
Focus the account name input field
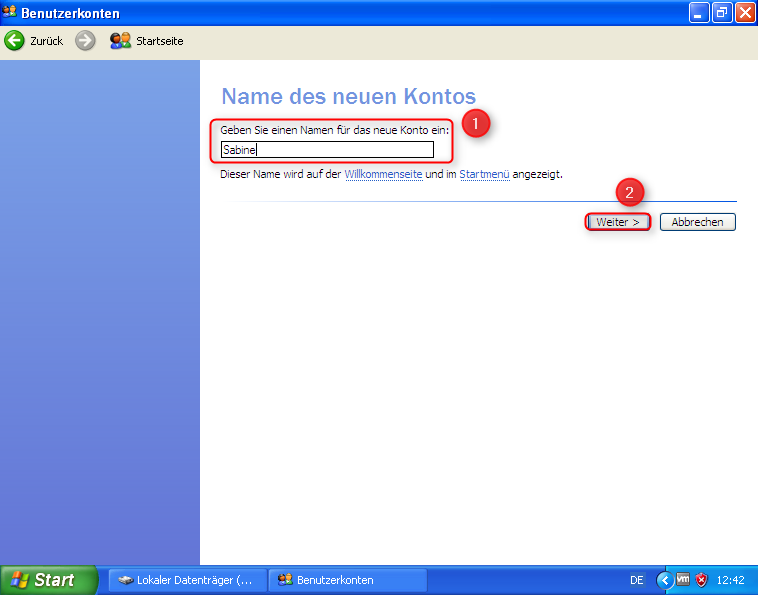click(327, 150)
